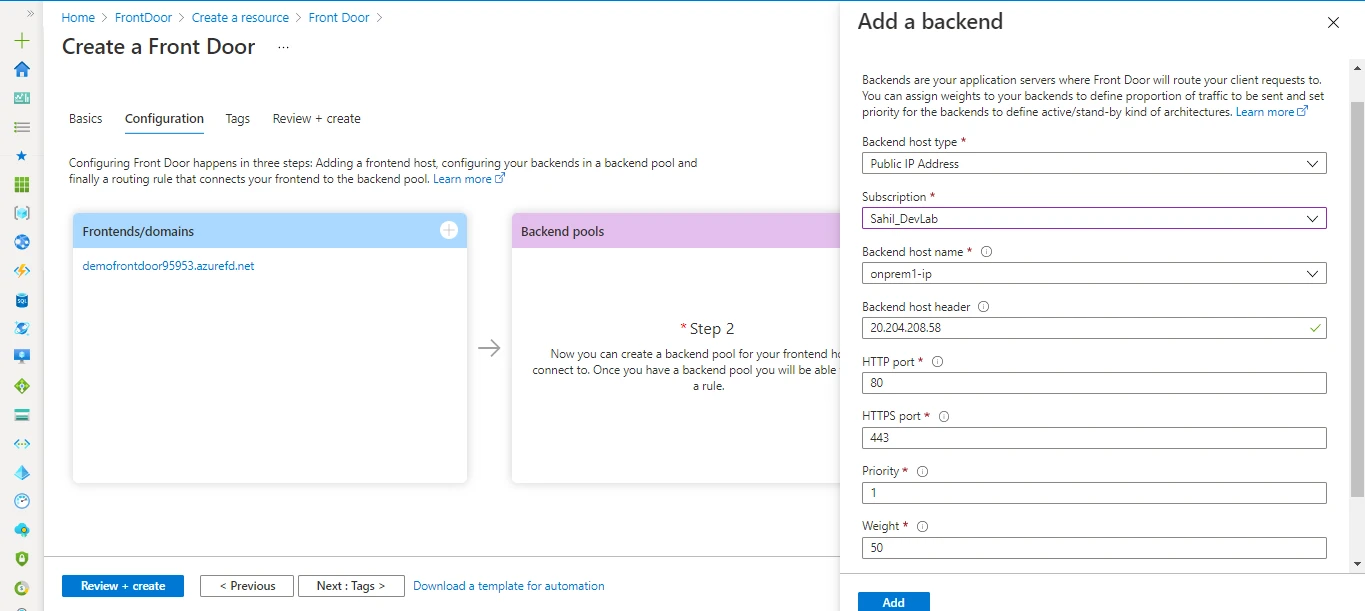The width and height of the screenshot is (1365, 611).
Task: Click the Backend panel vertical scrollbar
Action: (x=1356, y=300)
